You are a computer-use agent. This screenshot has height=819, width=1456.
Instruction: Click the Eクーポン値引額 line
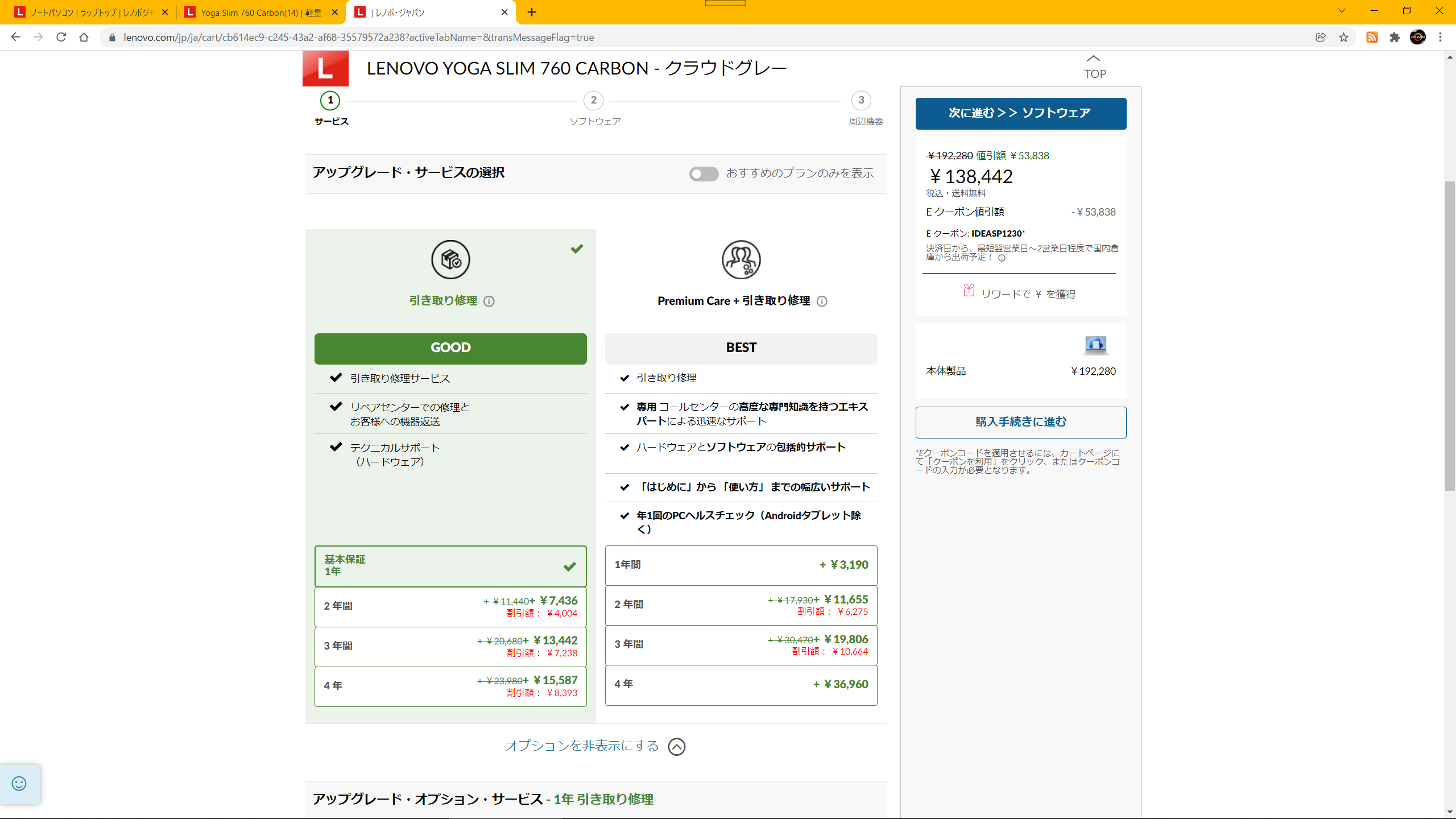(1020, 212)
